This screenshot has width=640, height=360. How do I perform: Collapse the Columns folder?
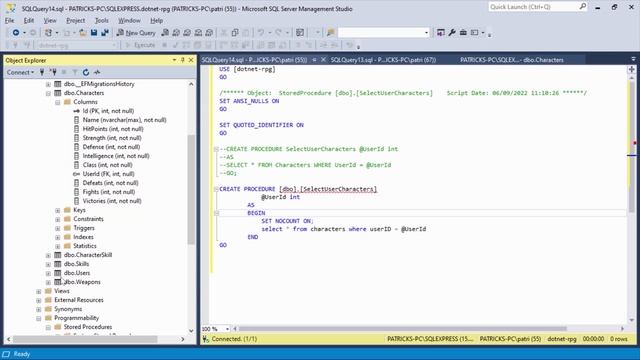point(58,102)
